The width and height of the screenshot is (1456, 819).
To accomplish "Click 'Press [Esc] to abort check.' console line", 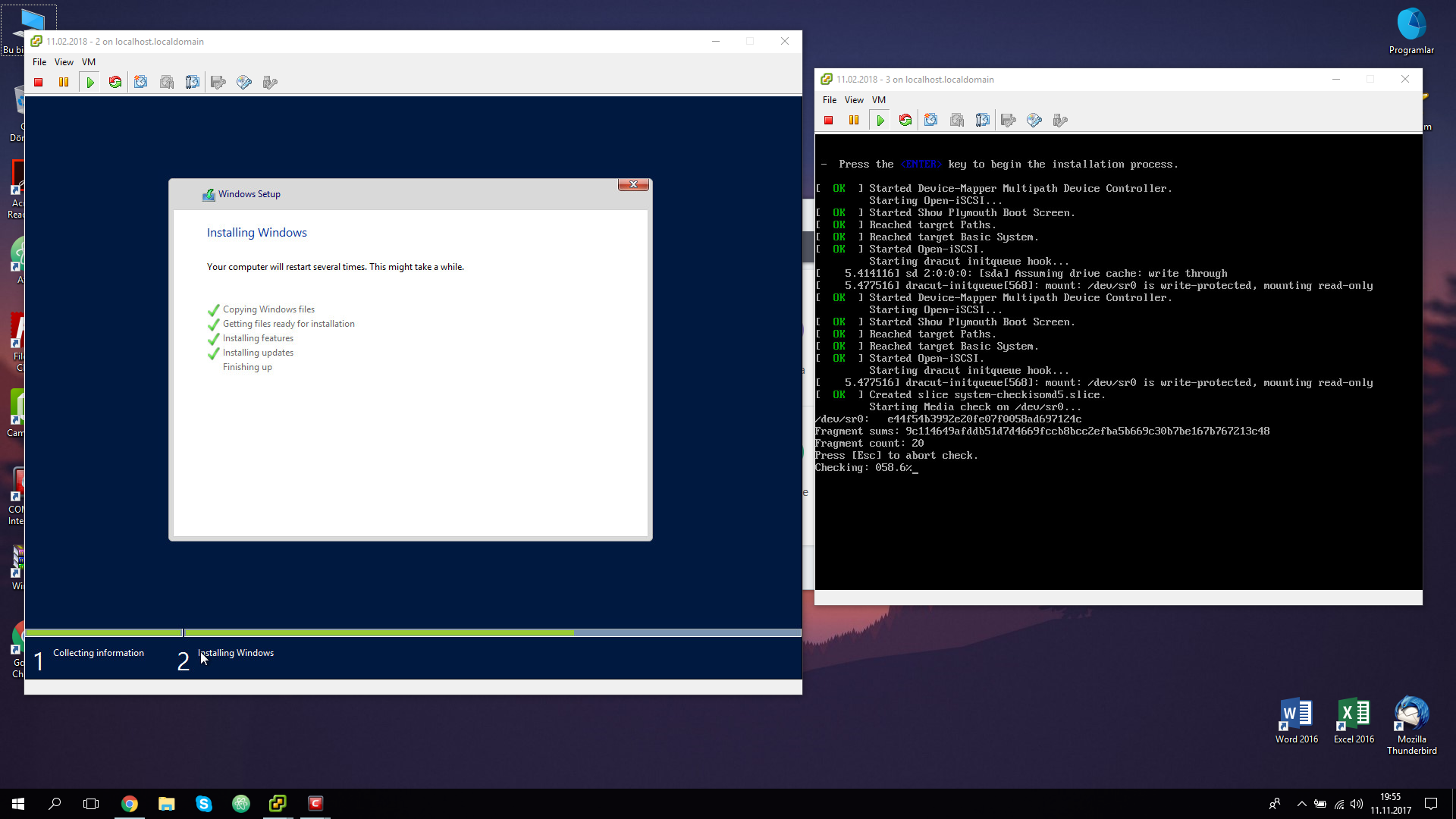I will [896, 456].
